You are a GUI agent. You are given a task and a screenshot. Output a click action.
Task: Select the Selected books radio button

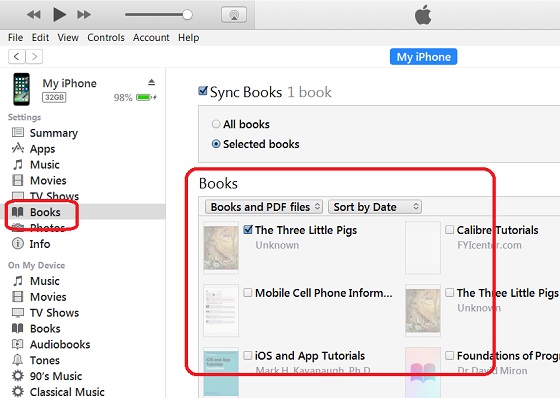click(216, 144)
